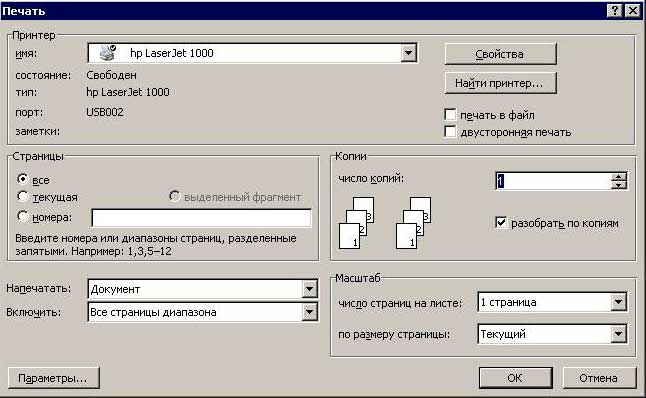646x398 pixels.
Task: Click «Найти принтер...» button
Action: coord(501,83)
